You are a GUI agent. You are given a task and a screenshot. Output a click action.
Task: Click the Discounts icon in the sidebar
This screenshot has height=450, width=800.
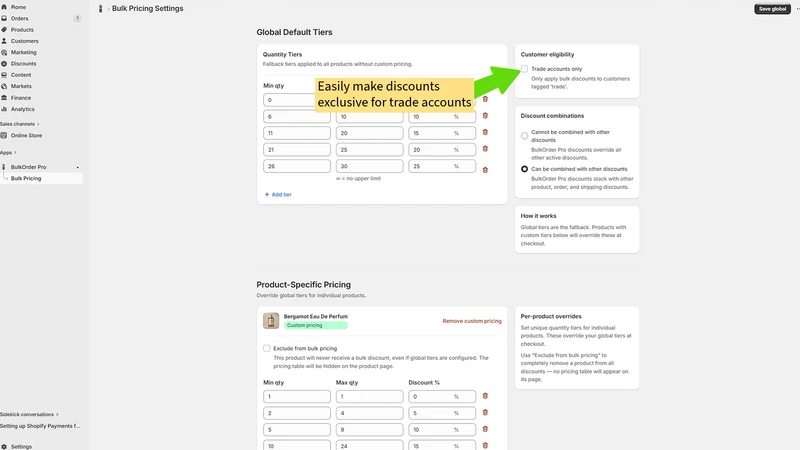pyautogui.click(x=4, y=64)
